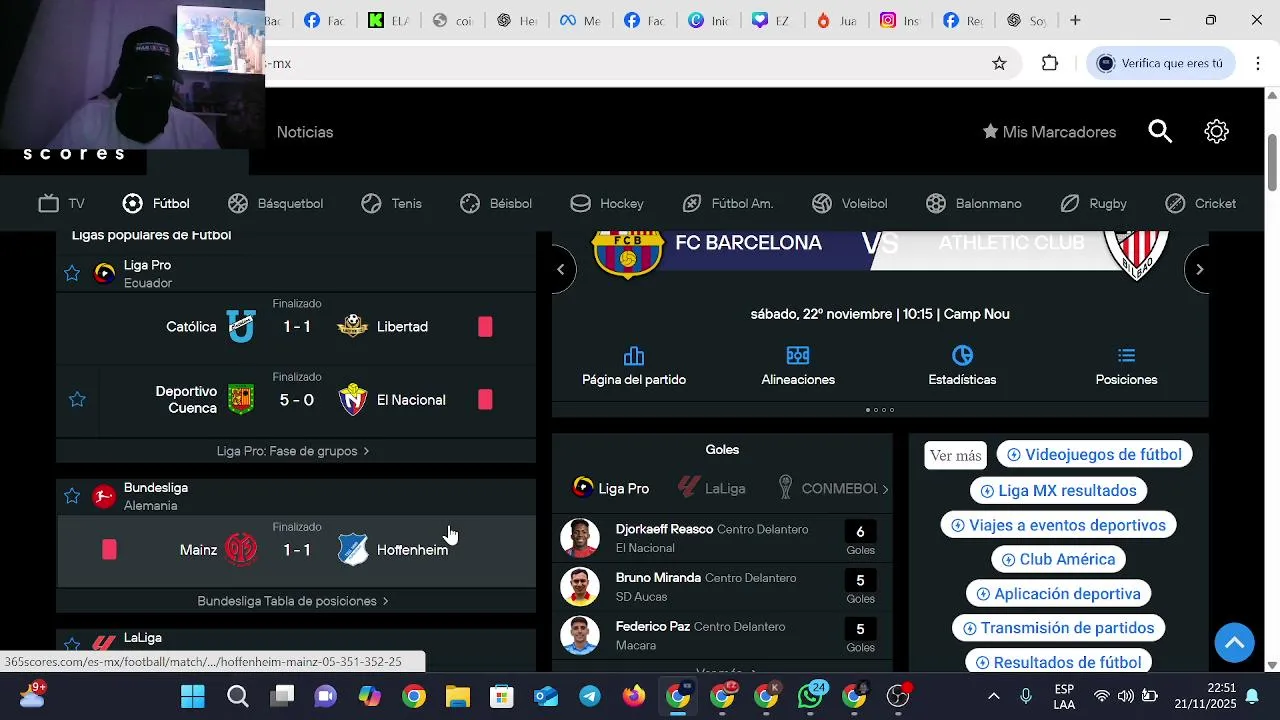
Task: Open Club América link
Action: [x=1058, y=559]
